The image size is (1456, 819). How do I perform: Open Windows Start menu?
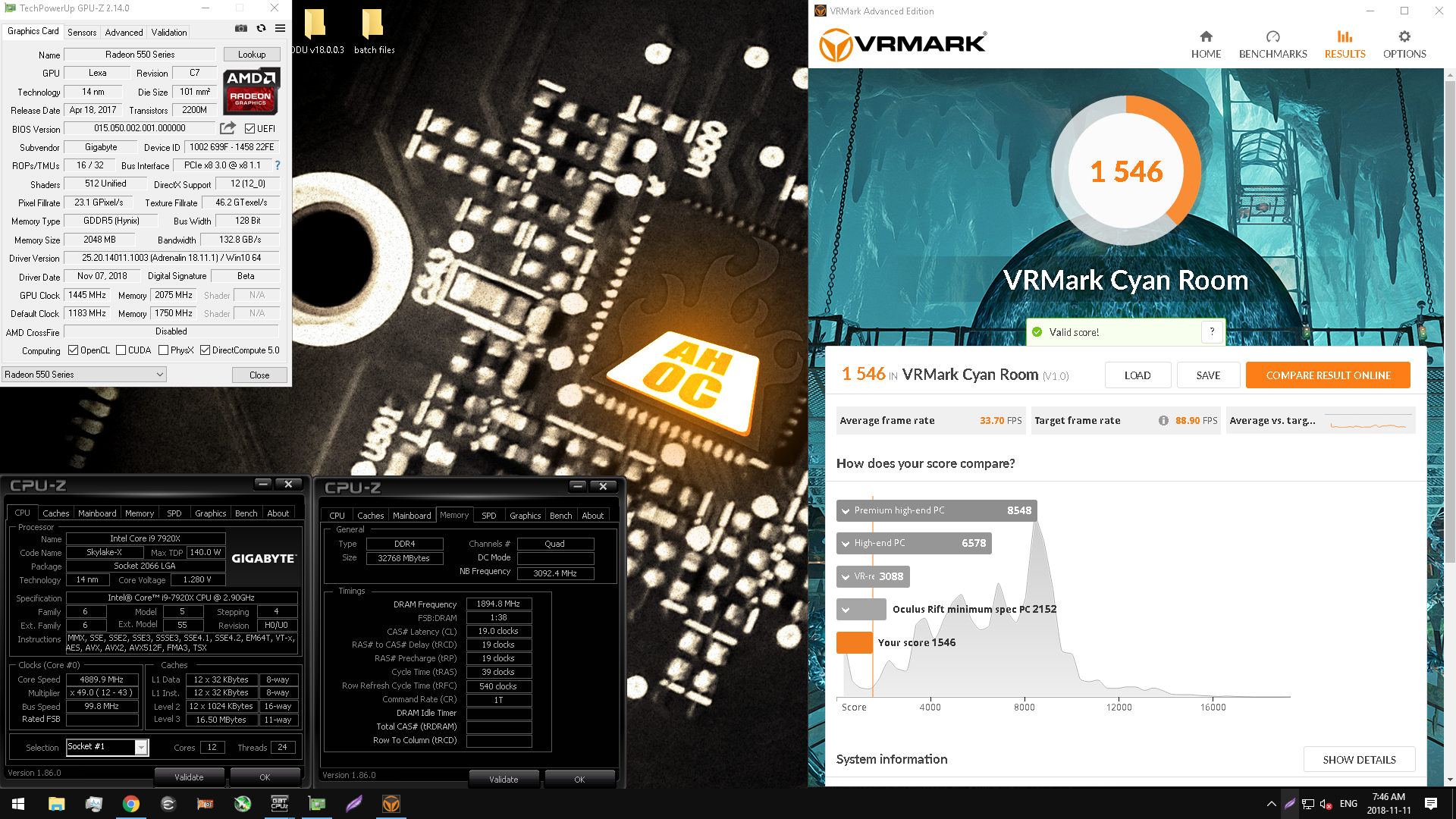(18, 804)
